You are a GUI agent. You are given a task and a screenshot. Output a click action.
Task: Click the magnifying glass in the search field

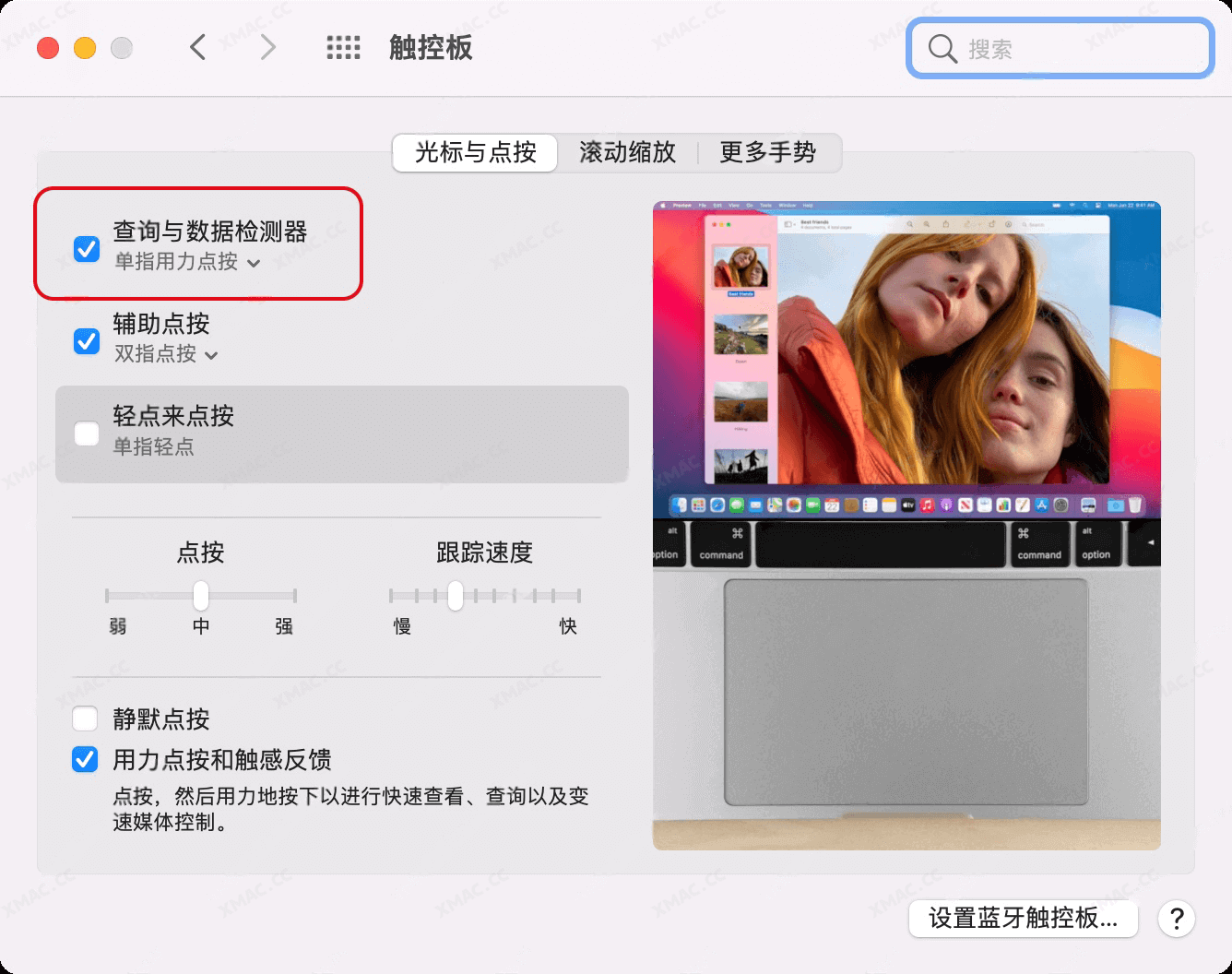(941, 49)
